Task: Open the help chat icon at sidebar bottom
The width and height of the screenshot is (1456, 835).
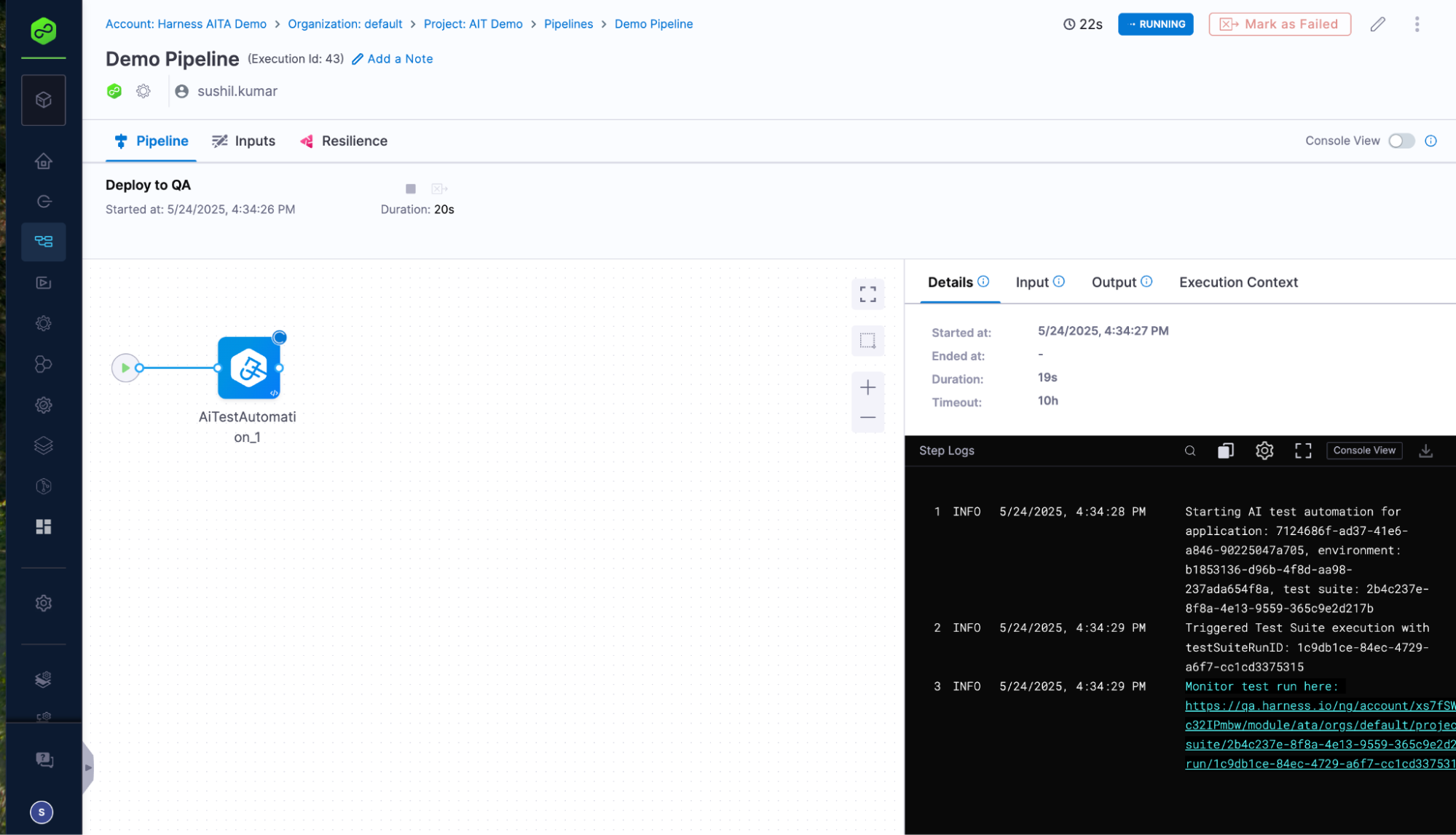Action: (44, 759)
